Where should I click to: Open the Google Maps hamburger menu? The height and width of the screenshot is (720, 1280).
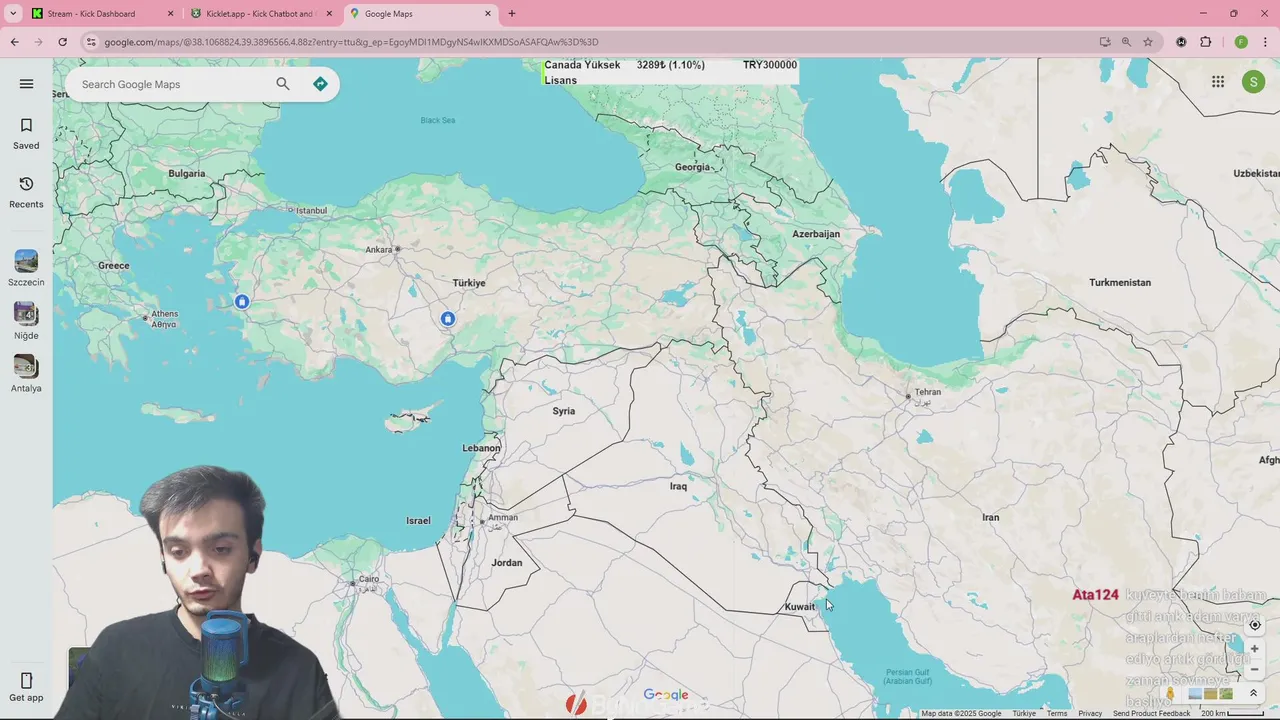click(27, 84)
